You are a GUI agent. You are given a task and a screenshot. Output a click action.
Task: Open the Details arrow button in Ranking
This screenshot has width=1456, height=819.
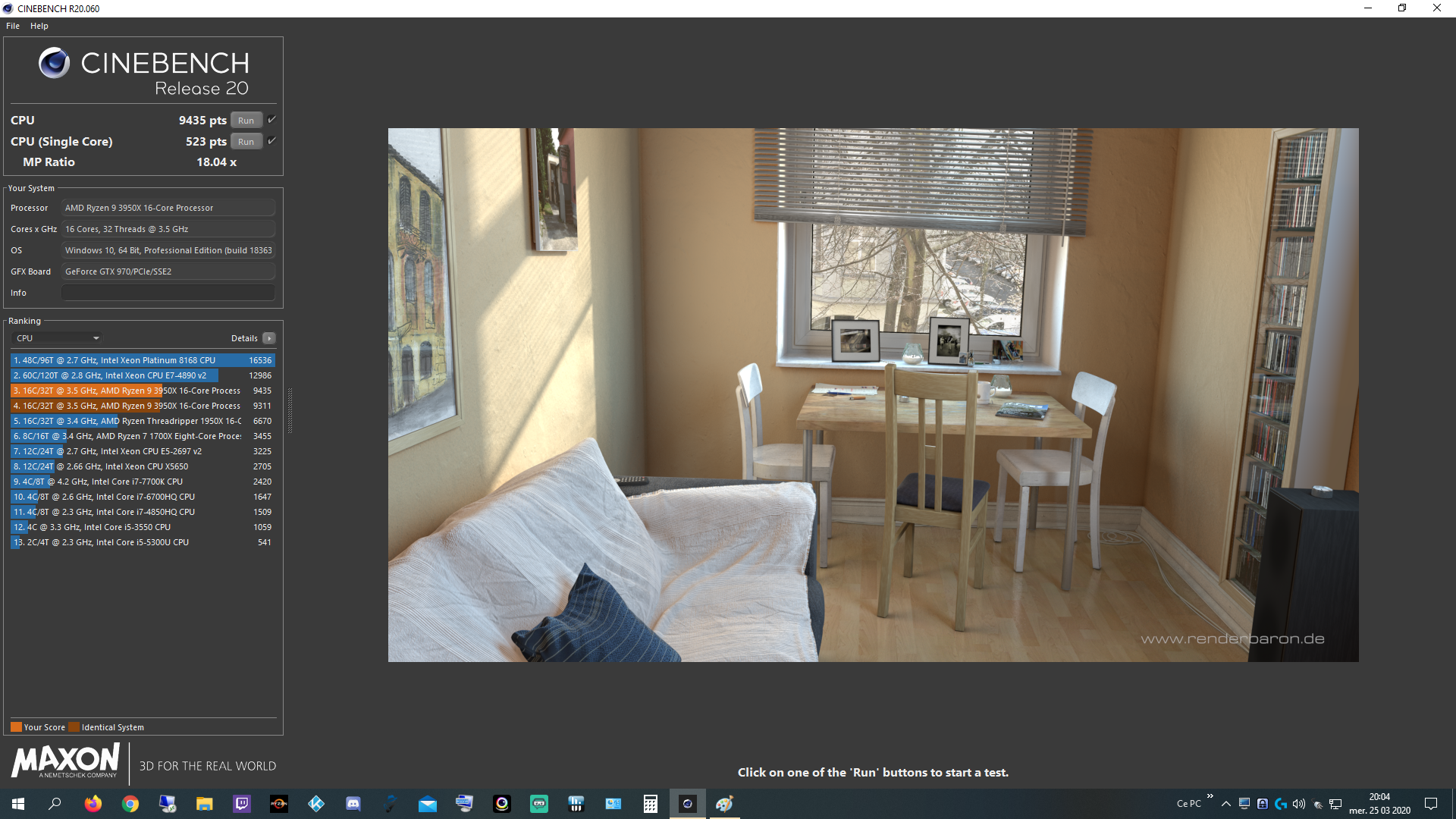coord(269,338)
